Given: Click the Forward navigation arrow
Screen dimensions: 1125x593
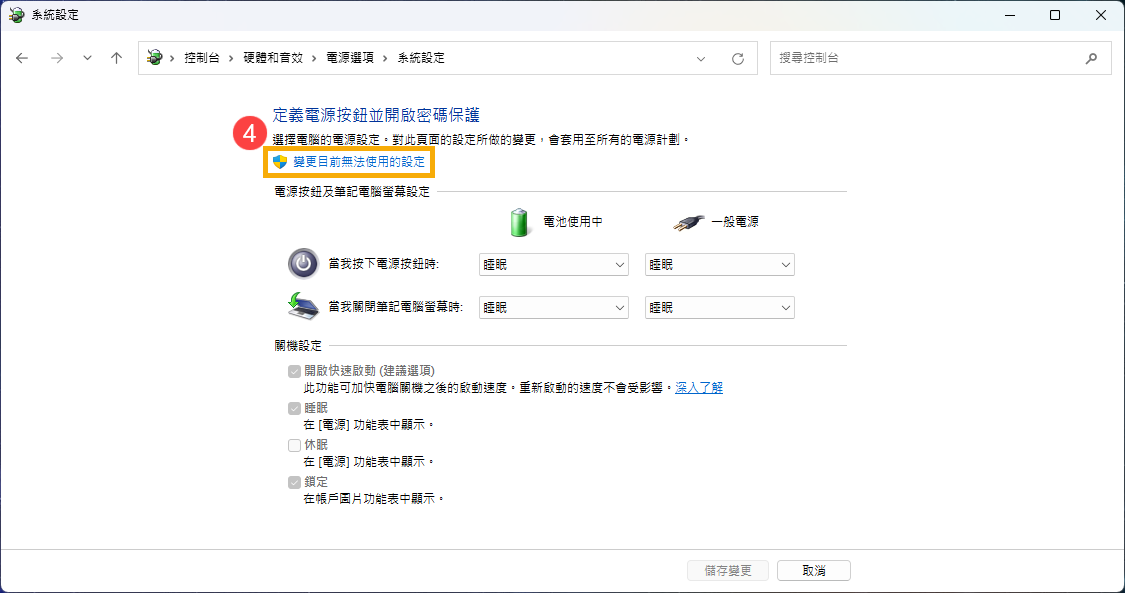Looking at the screenshot, I should (57, 58).
